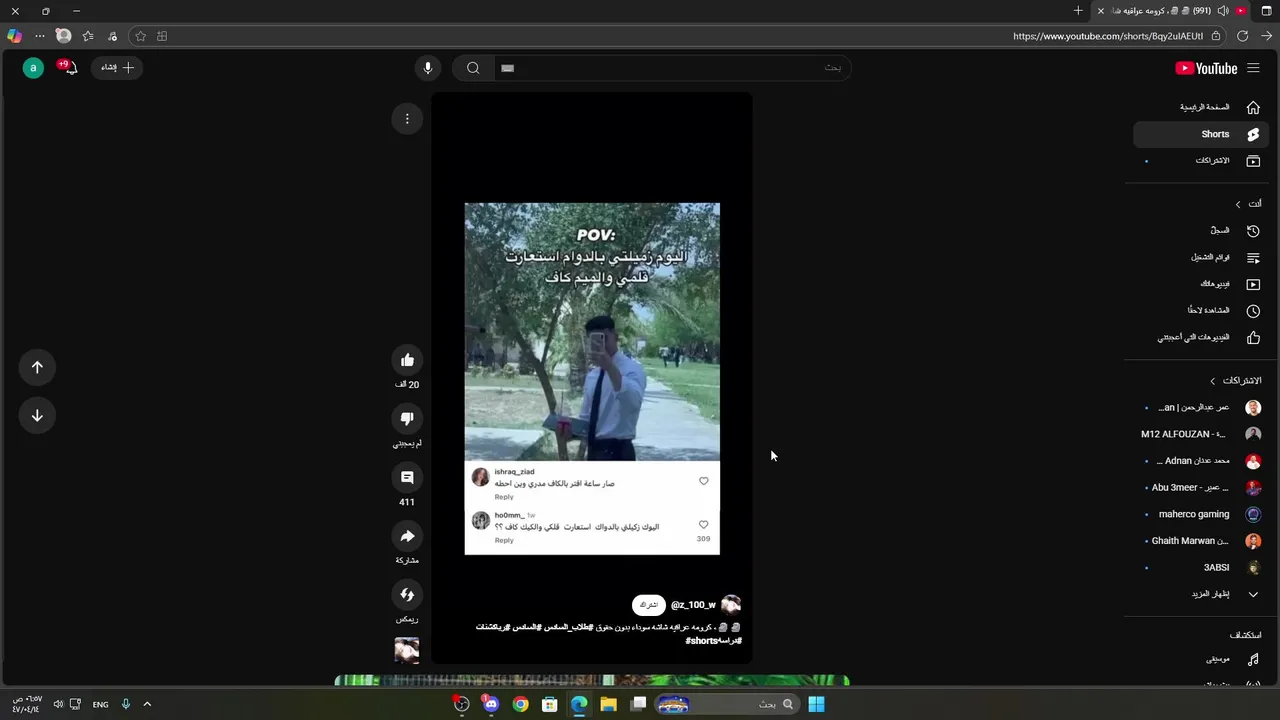Open the 3ABSI channel subscription
This screenshot has height=720, width=1280.
[x=1202, y=568]
